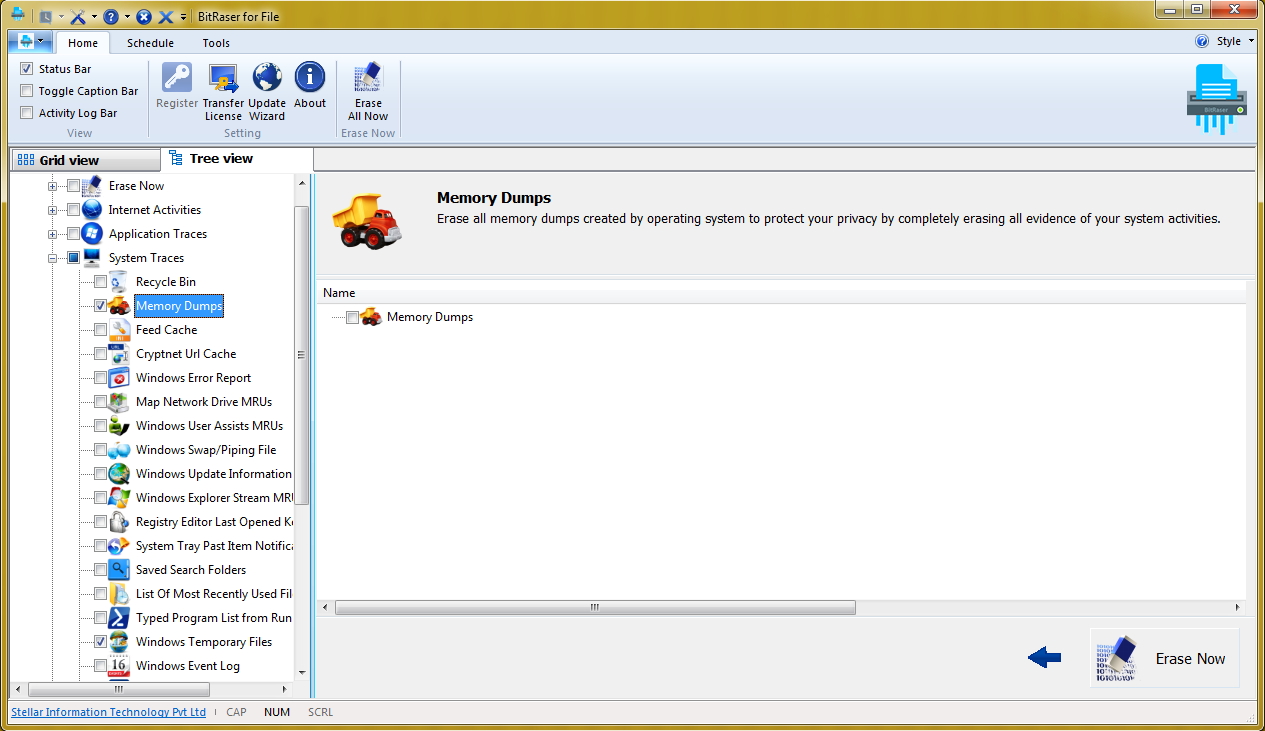This screenshot has width=1265, height=731.
Task: Expand the Erase Now tree node
Action: 52,186
